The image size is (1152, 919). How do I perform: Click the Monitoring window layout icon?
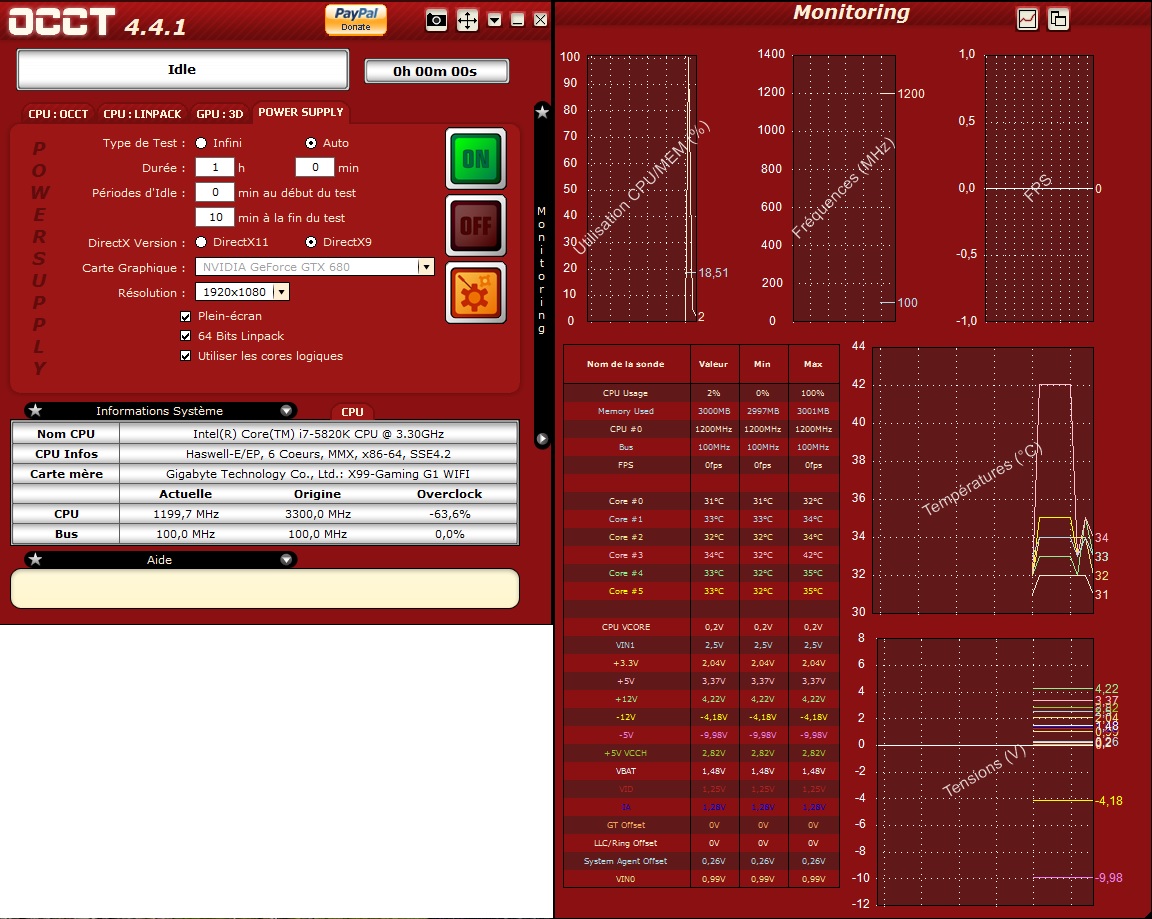coord(1058,19)
